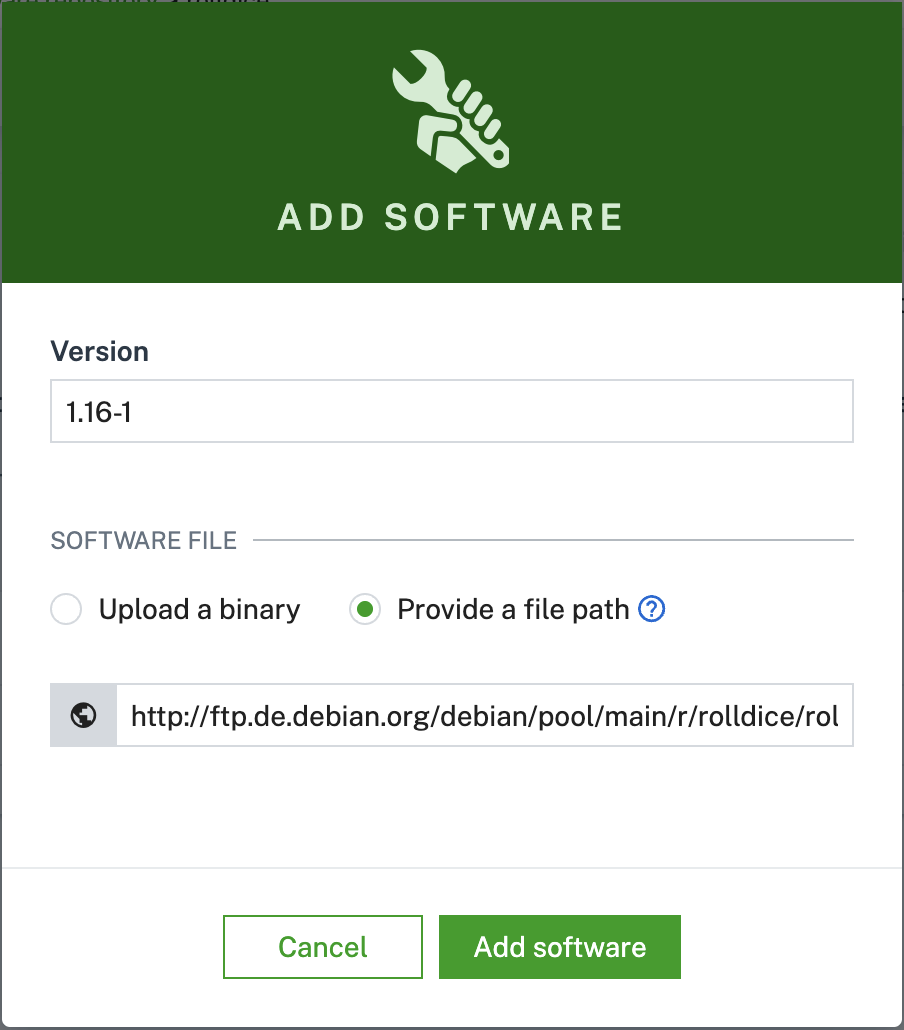Cancel the Add Software dialog
This screenshot has height=1030, width=904.
tap(323, 947)
